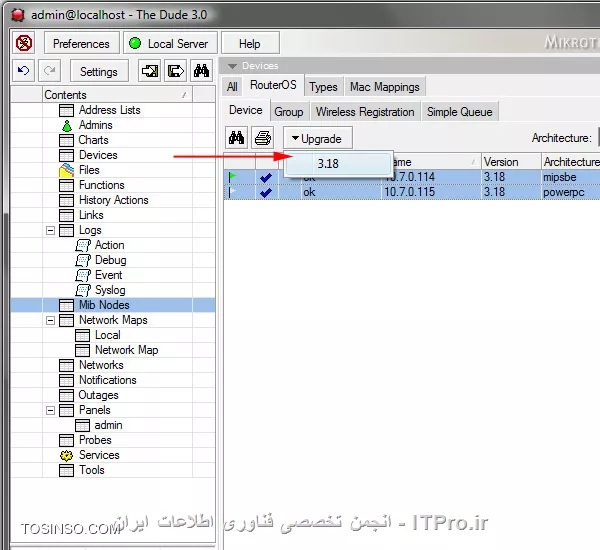Click the disconnect icon beside Preferences

(x=24, y=42)
